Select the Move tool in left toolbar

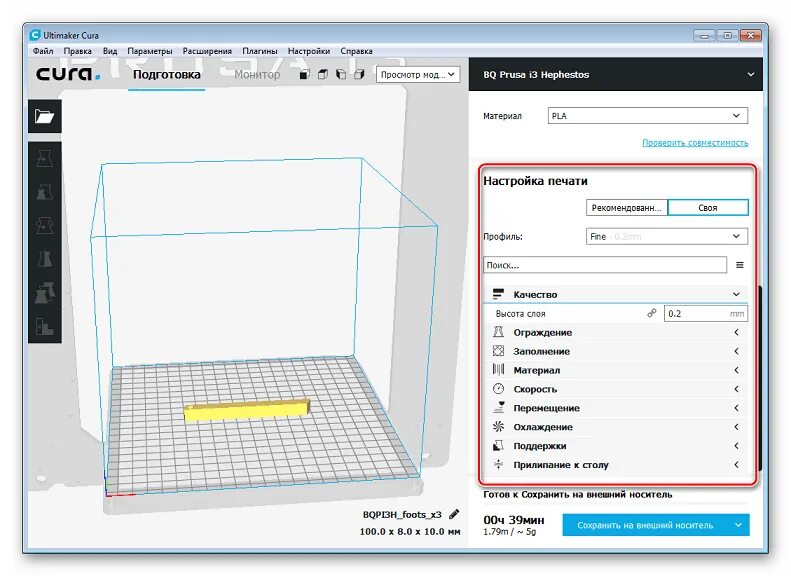pyautogui.click(x=44, y=159)
